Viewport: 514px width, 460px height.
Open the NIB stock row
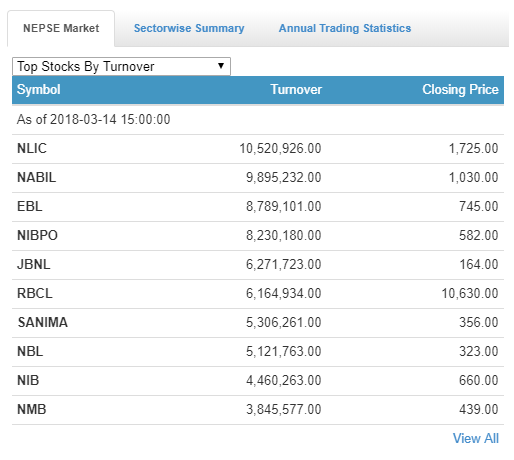[x=258, y=380]
